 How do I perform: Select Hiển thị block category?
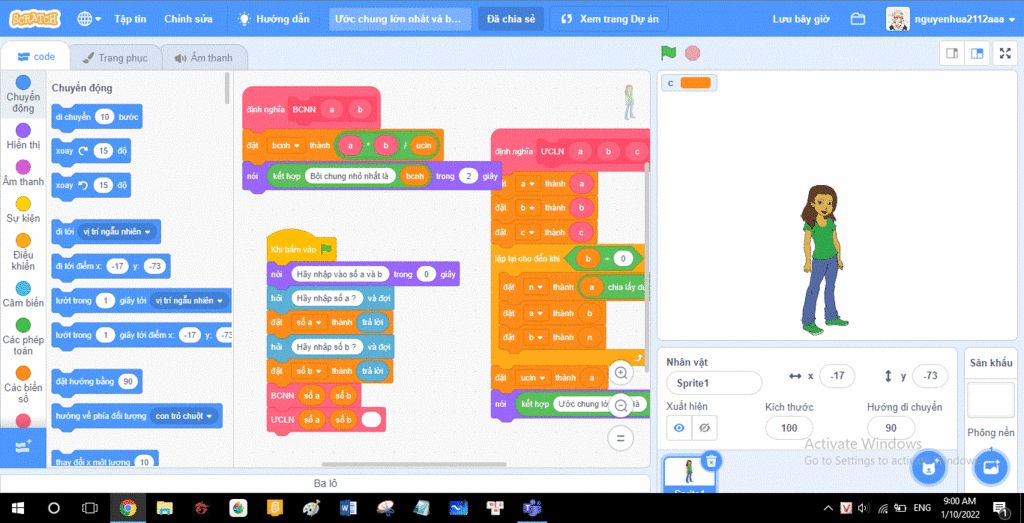pyautogui.click(x=23, y=136)
